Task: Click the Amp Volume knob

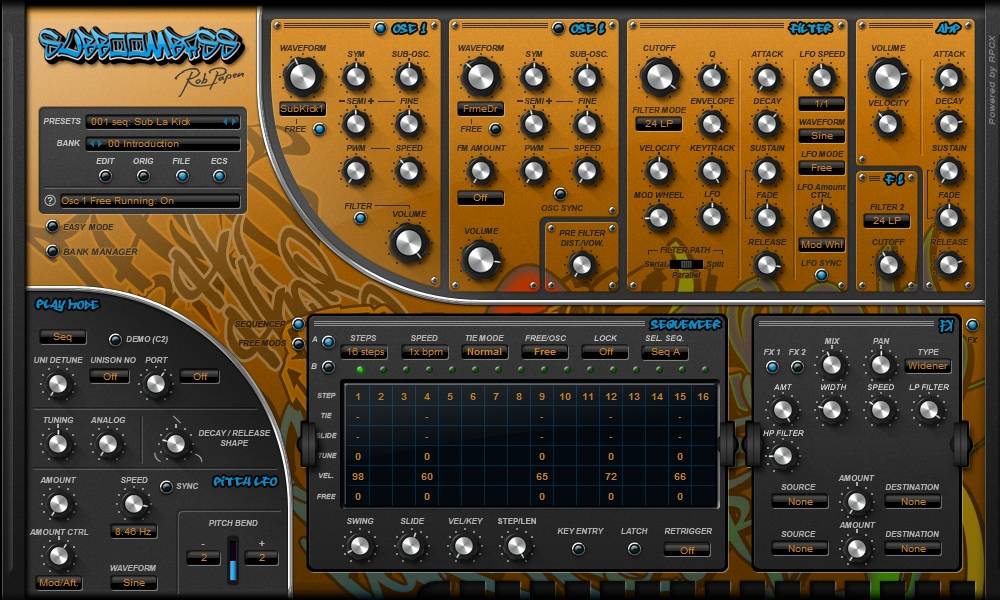Action: click(888, 76)
